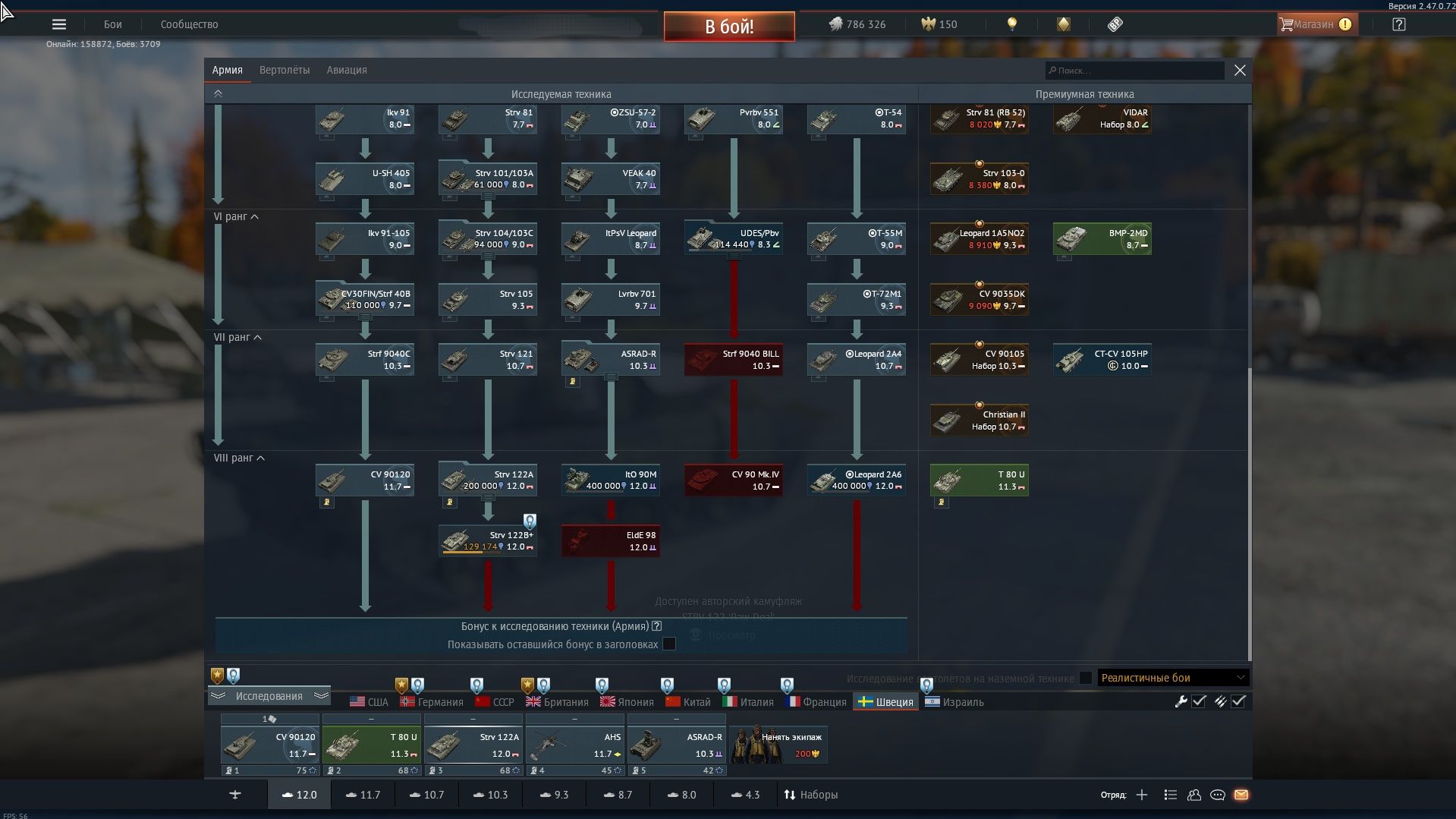This screenshot has width=1456, height=819.
Task: Switch to the Армия tab
Action: coord(227,70)
